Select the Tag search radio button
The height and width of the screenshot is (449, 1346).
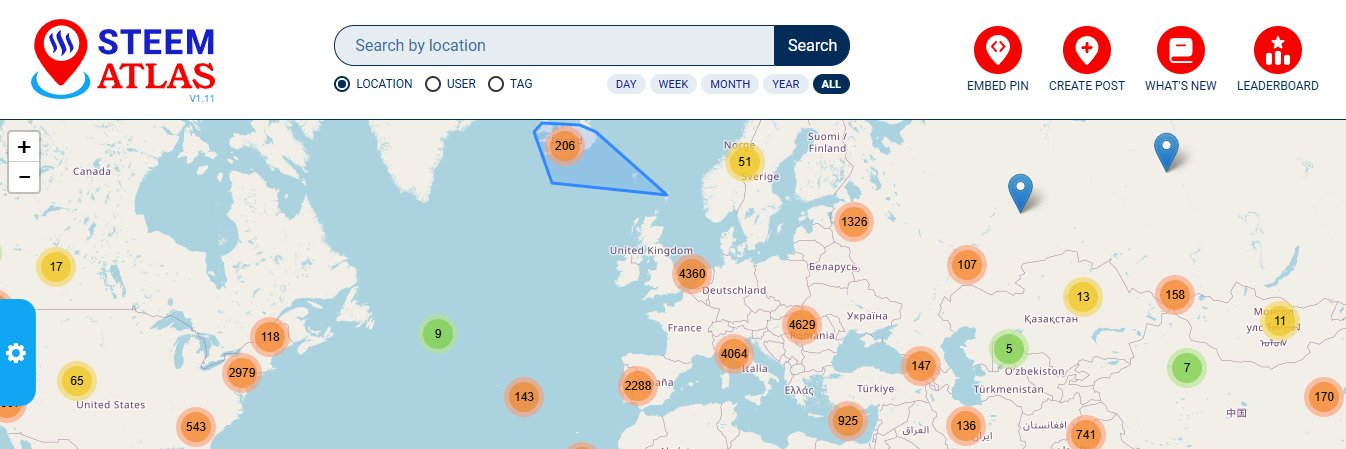496,84
